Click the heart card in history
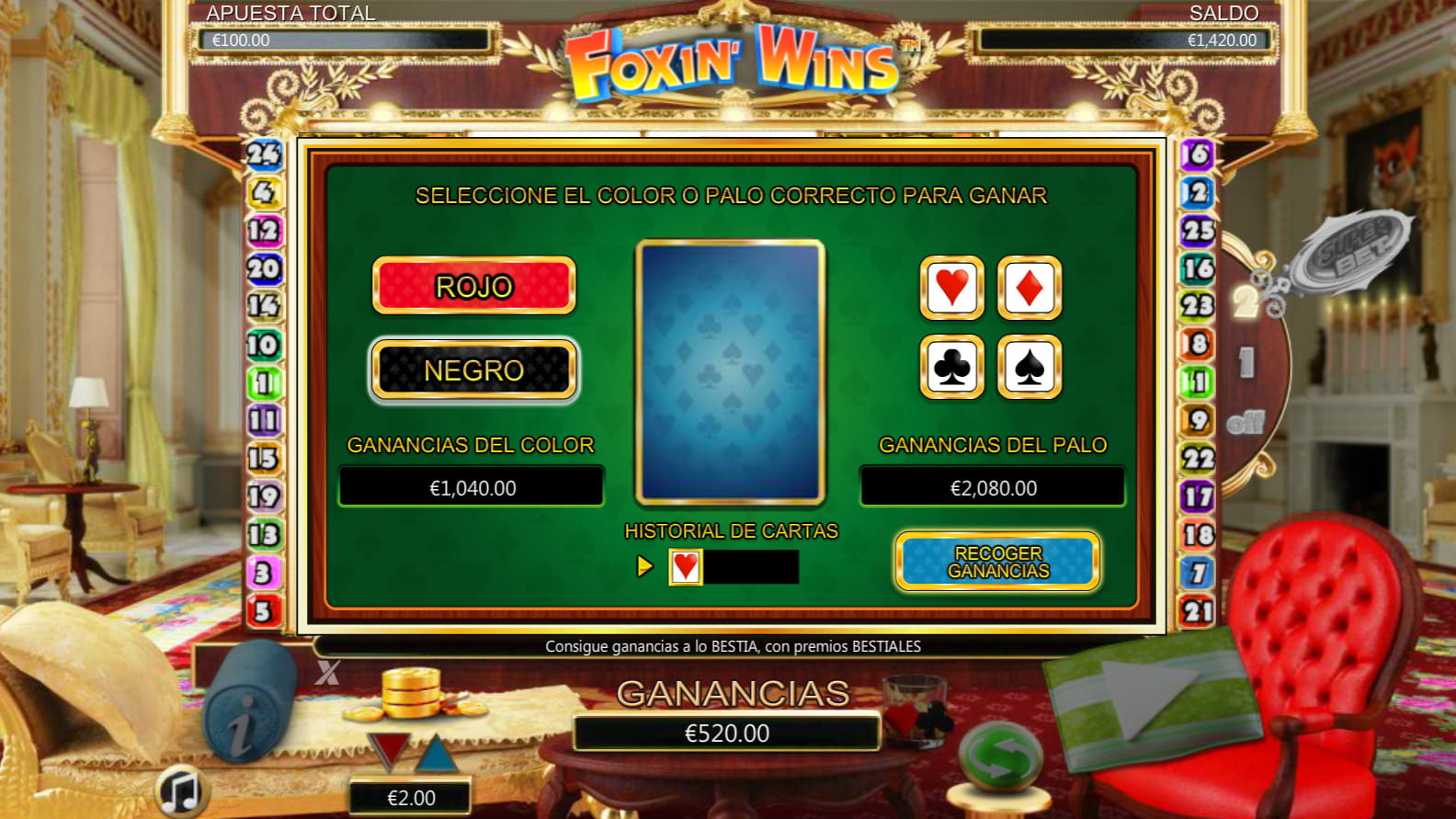Viewport: 1456px width, 819px height. 686,567
